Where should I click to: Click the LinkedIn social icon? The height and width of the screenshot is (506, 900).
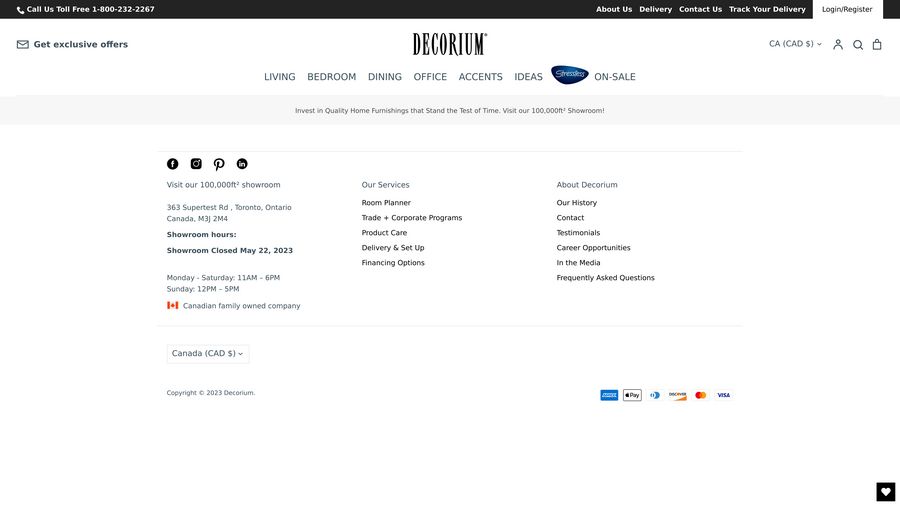click(242, 164)
